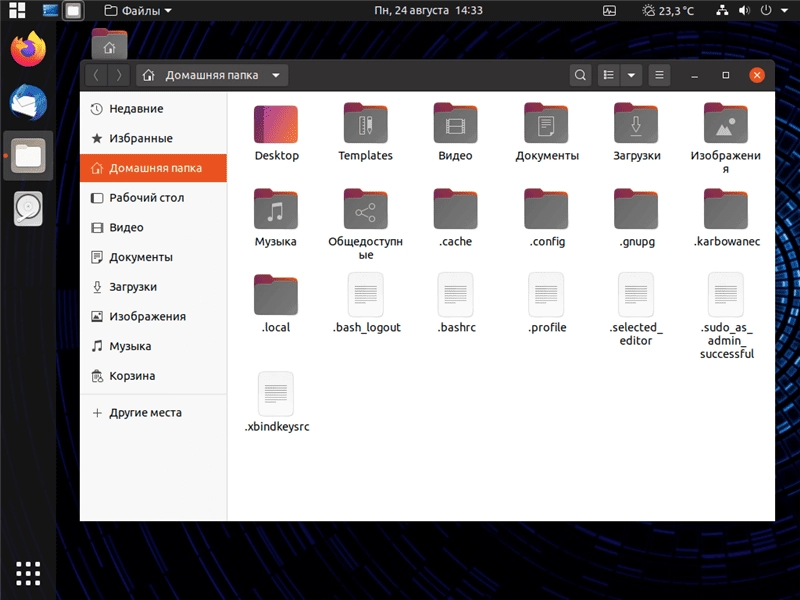Open the disk drive dock icon
This screenshot has height=600, width=800.
pos(29,208)
